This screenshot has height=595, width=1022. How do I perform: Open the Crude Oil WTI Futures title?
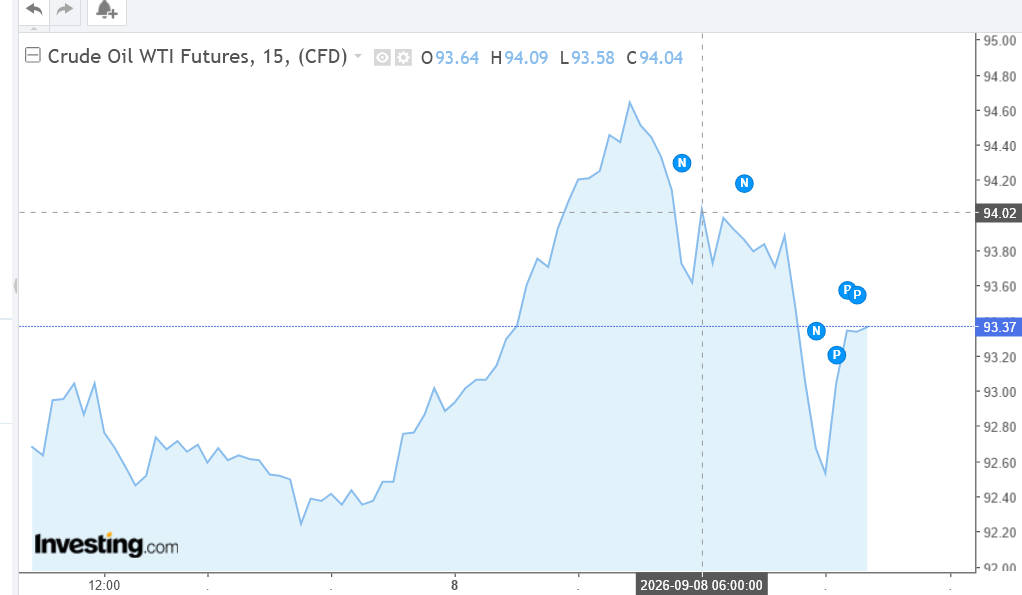click(x=197, y=57)
